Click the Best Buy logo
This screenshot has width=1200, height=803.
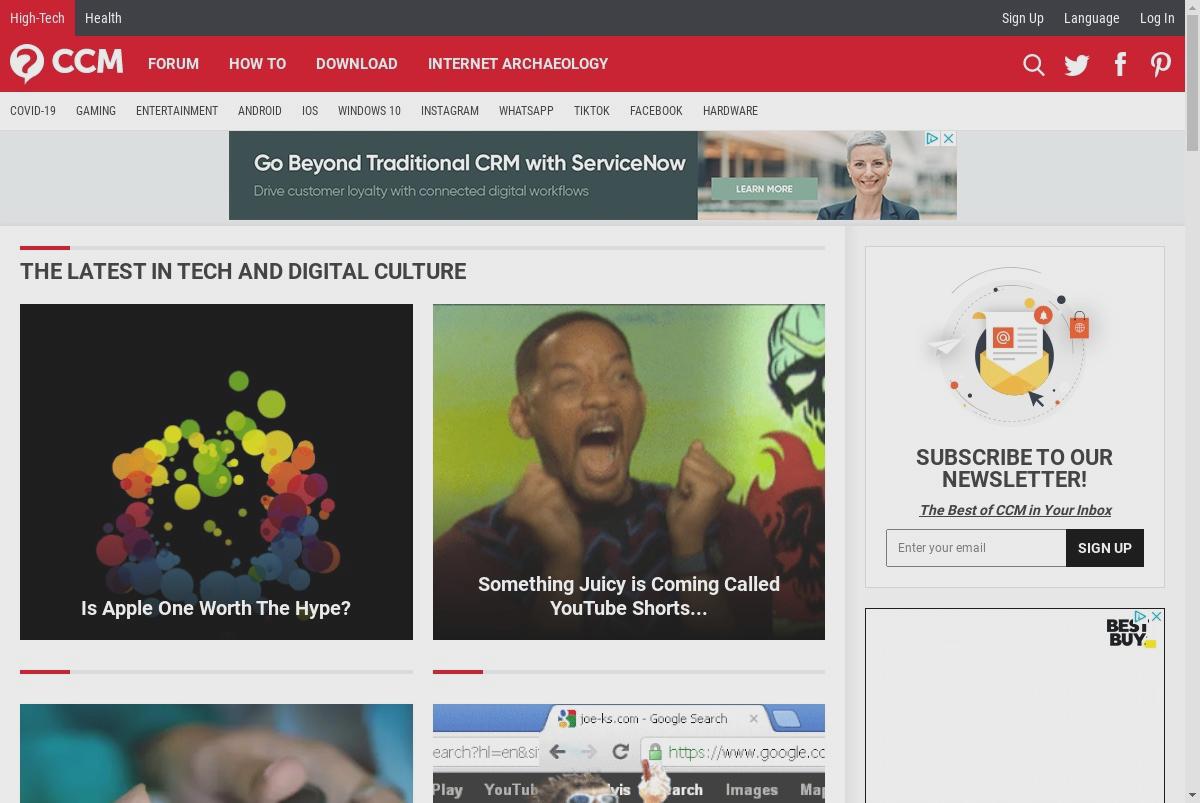tap(1130, 633)
